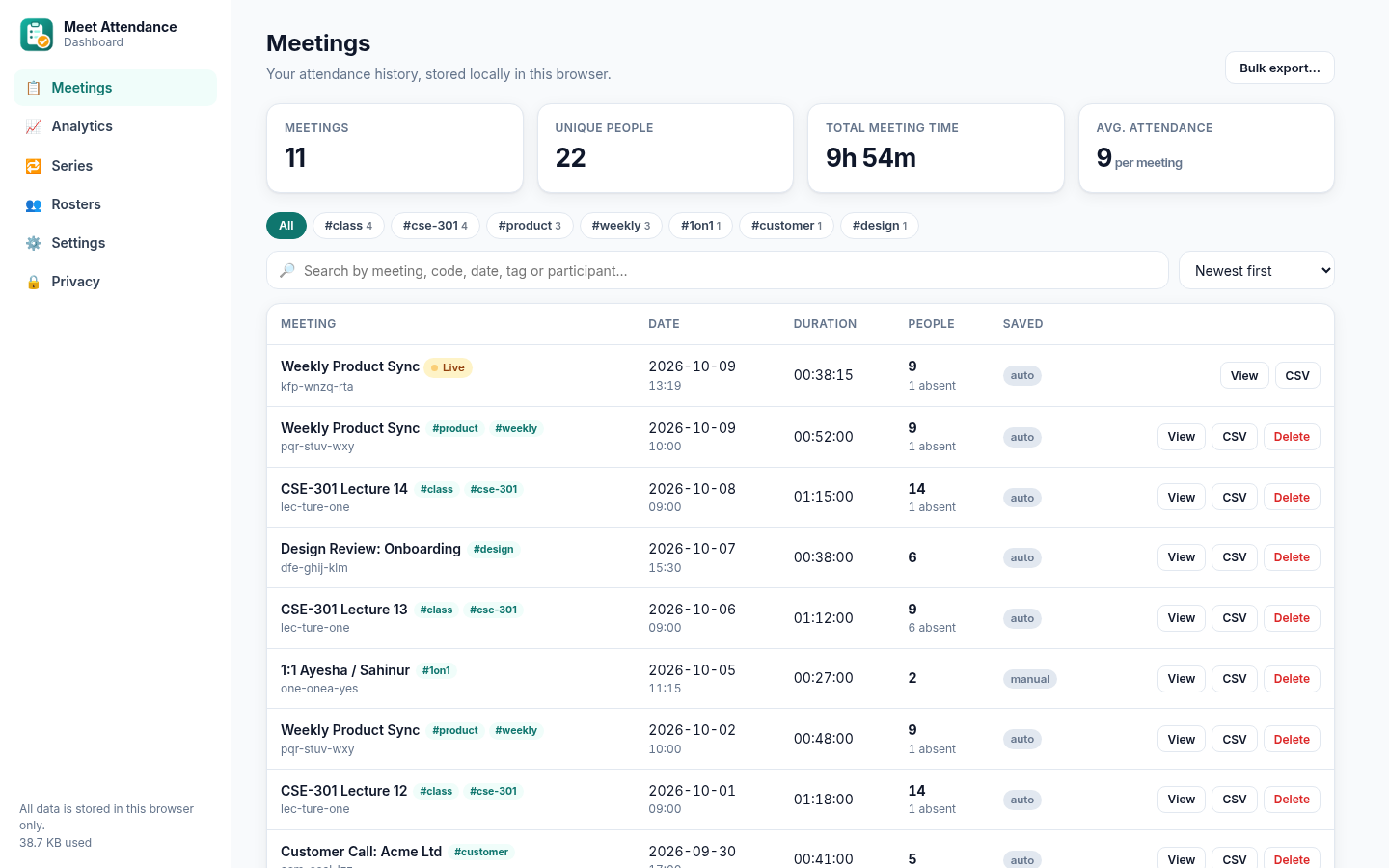Click the Unique People stat card
1389x868 pixels.
(x=666, y=149)
